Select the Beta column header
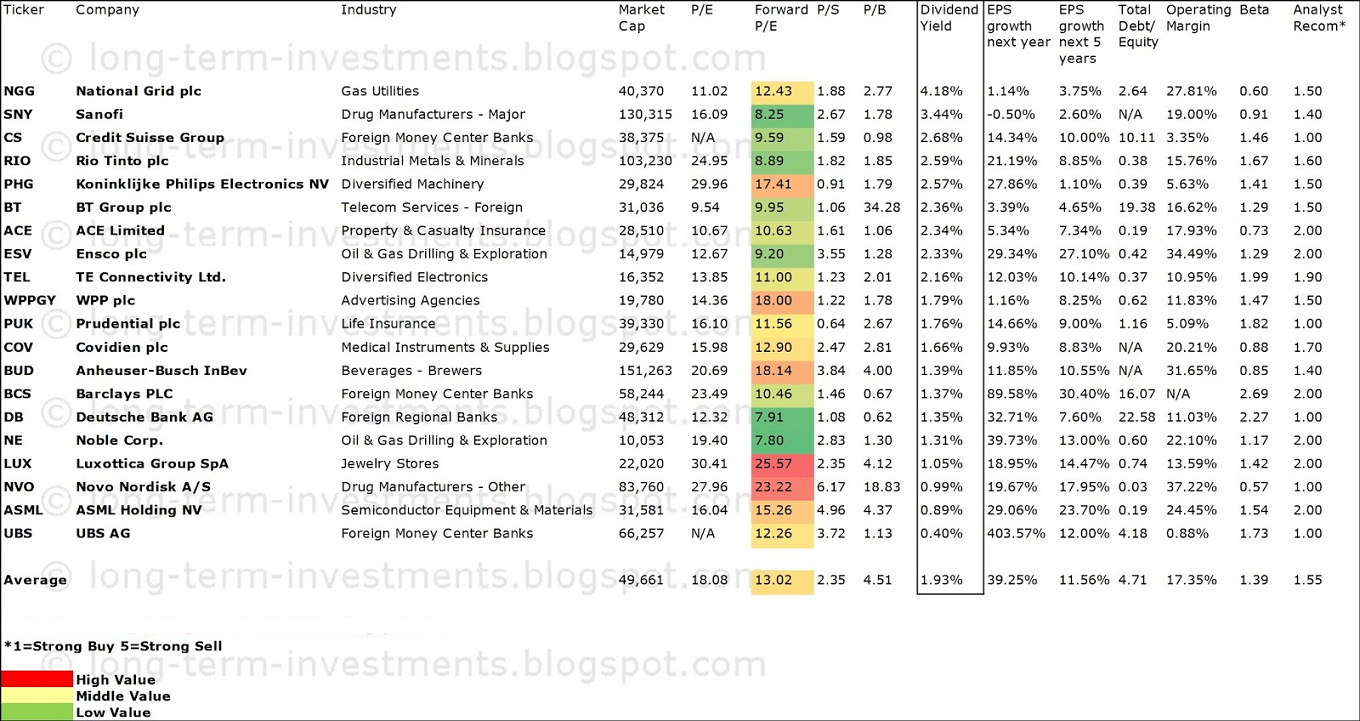Screen dimensions: 1360x721 [x=1254, y=10]
